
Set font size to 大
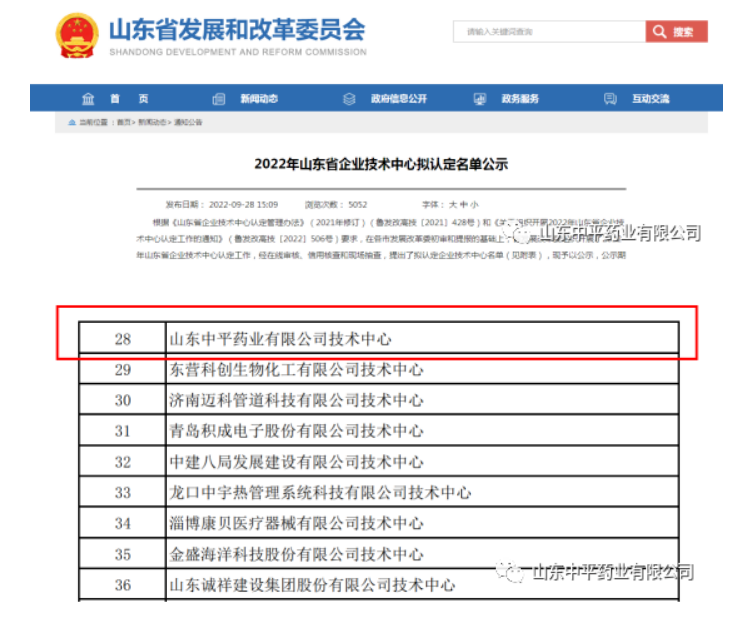(453, 205)
